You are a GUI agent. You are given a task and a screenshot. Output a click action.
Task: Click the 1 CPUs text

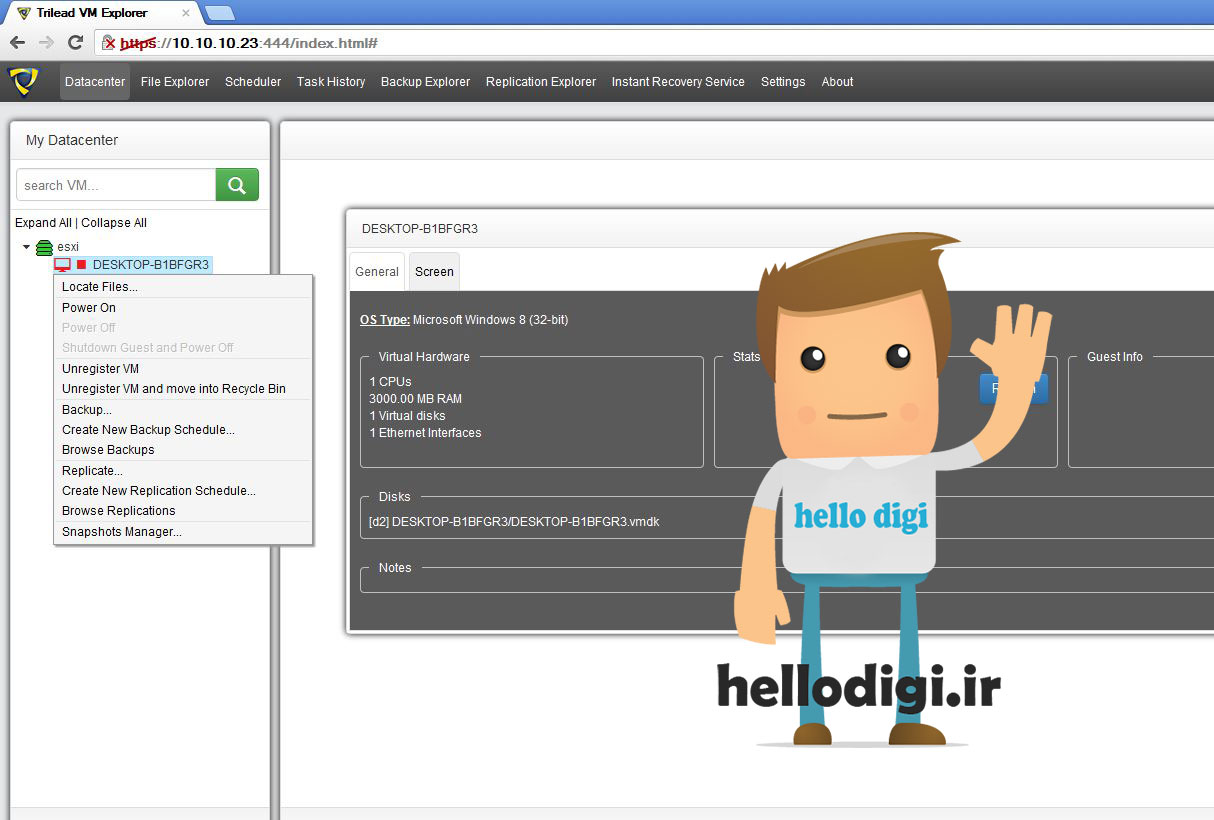pyautogui.click(x=390, y=382)
